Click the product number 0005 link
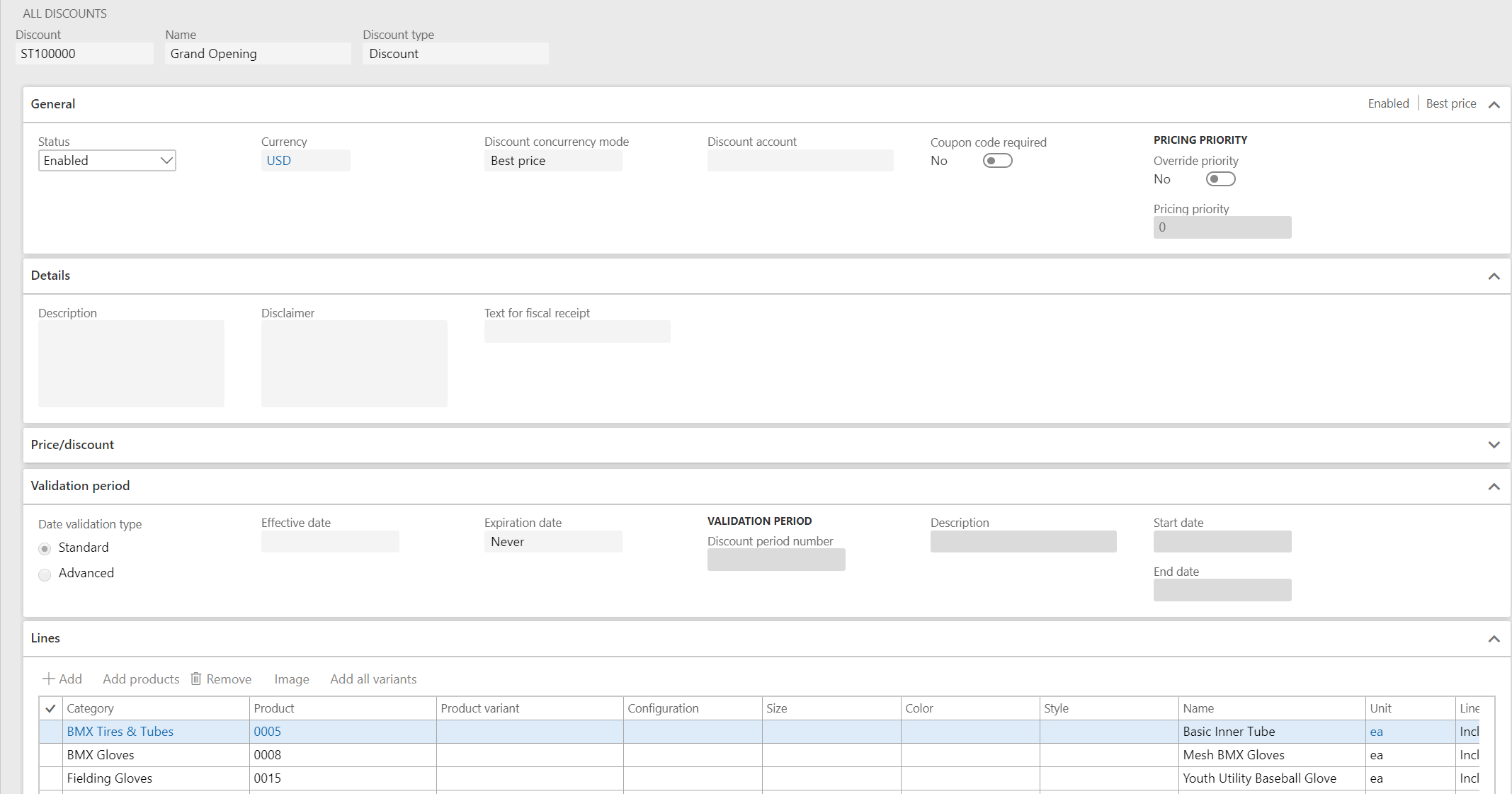The height and width of the screenshot is (794, 1512). 267,731
